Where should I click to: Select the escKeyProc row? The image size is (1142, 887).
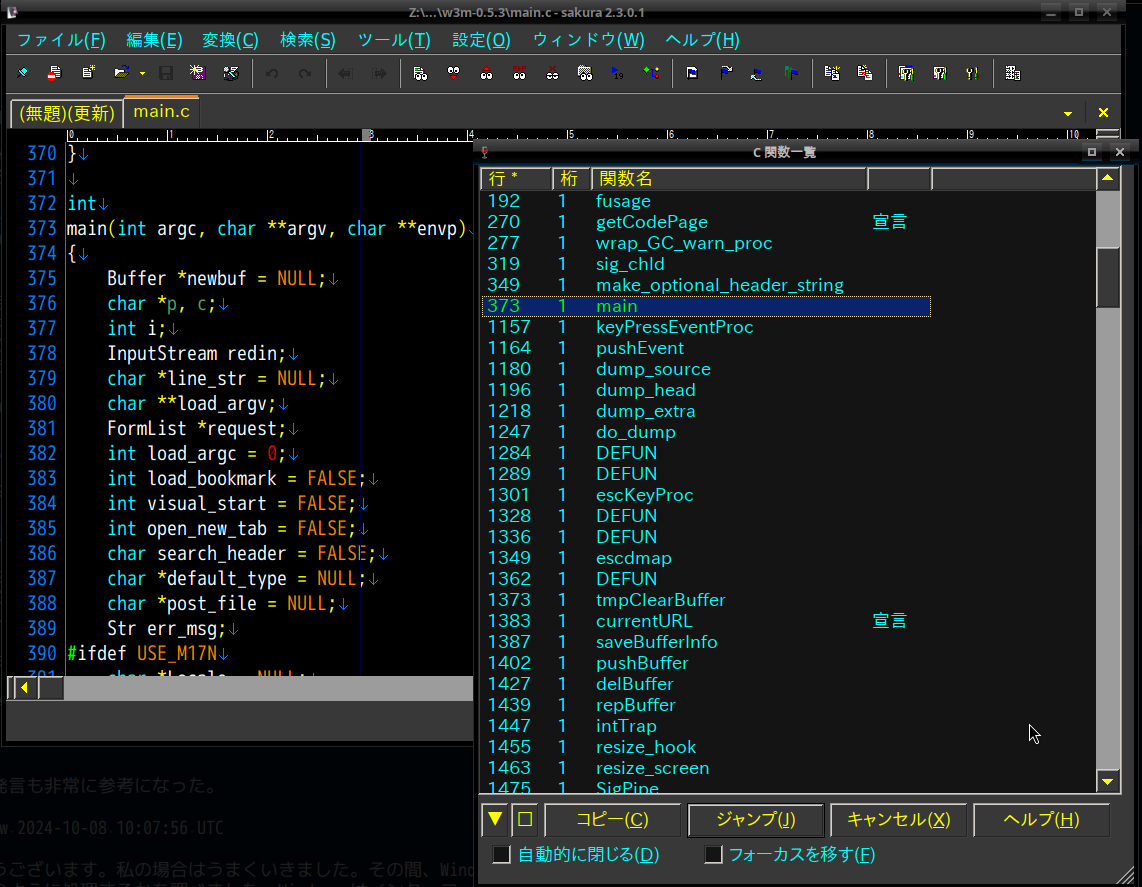click(706, 495)
